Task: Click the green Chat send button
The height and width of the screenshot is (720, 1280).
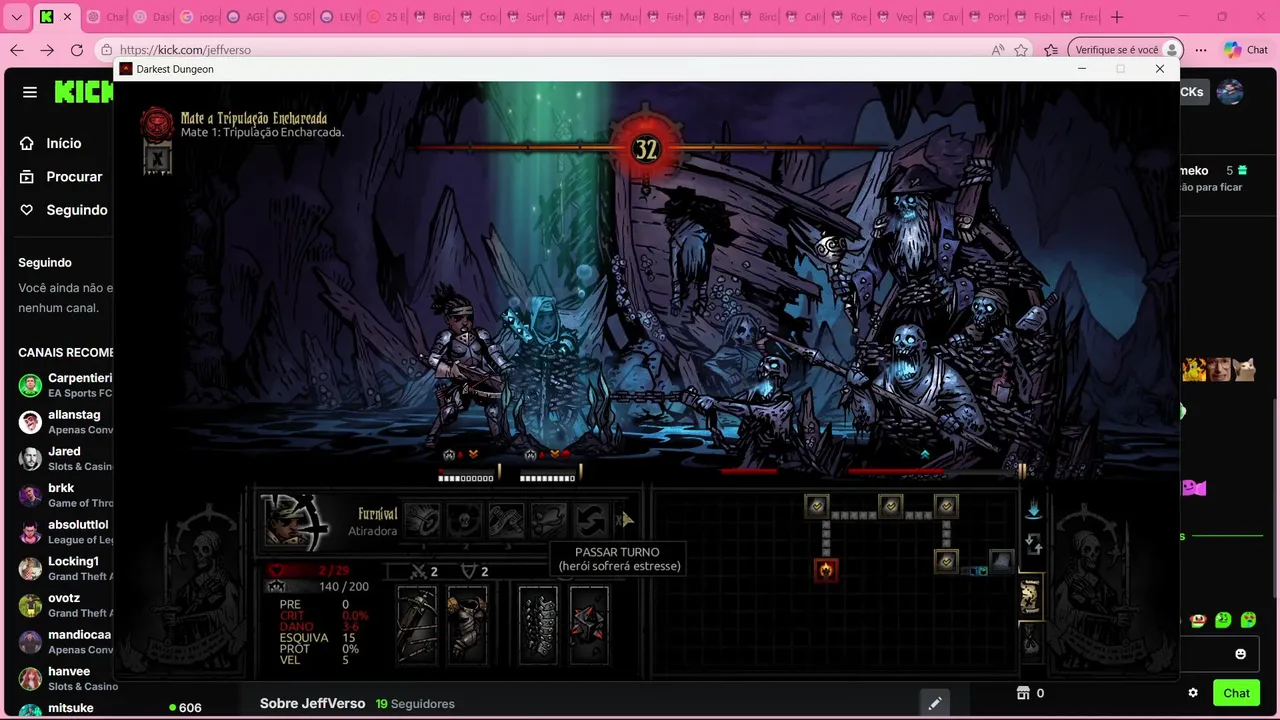Action: tap(1236, 693)
